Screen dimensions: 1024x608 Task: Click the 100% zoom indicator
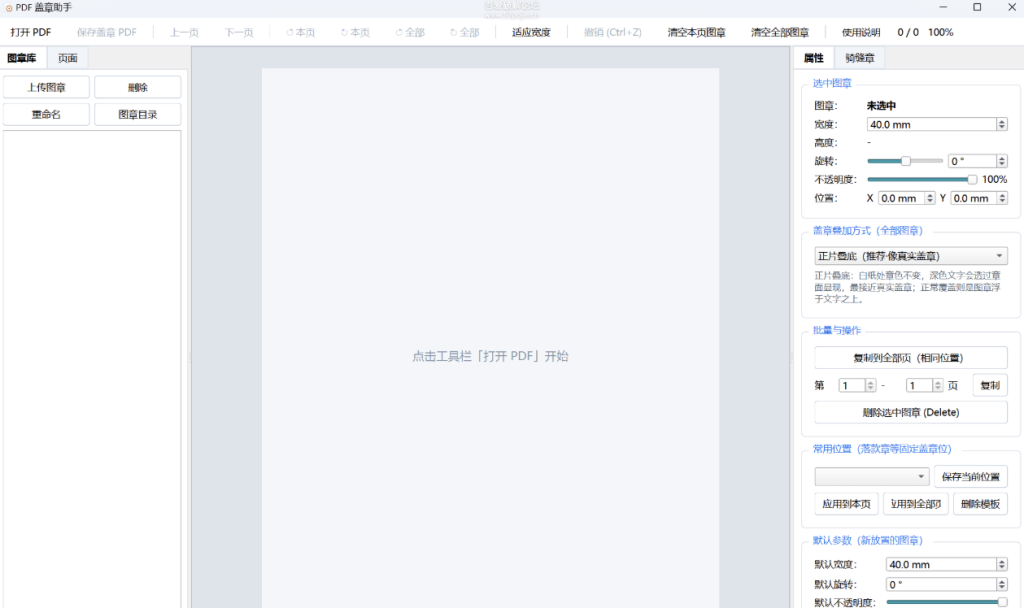[940, 32]
